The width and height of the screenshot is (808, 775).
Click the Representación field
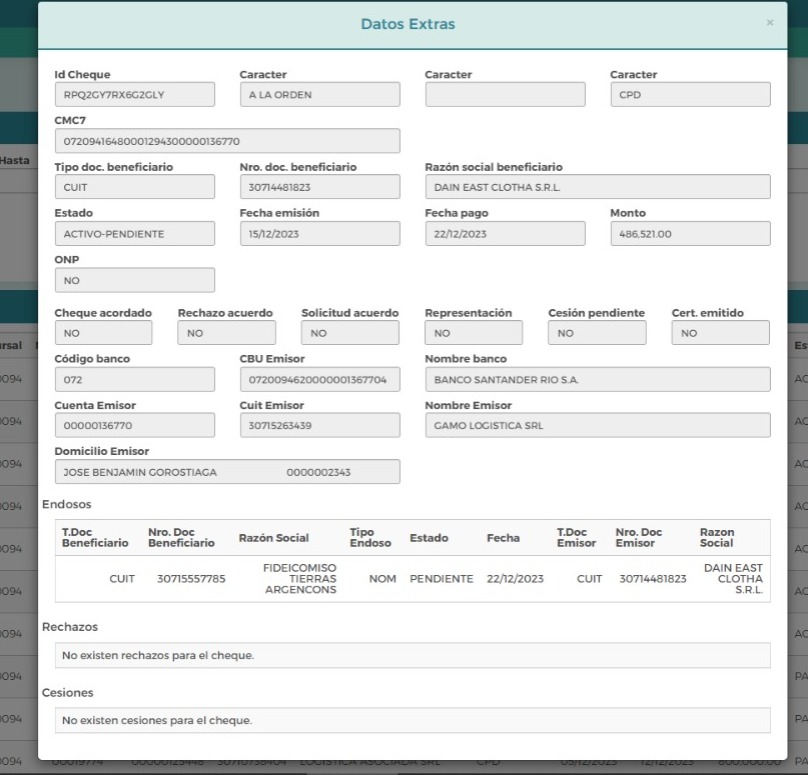click(474, 332)
